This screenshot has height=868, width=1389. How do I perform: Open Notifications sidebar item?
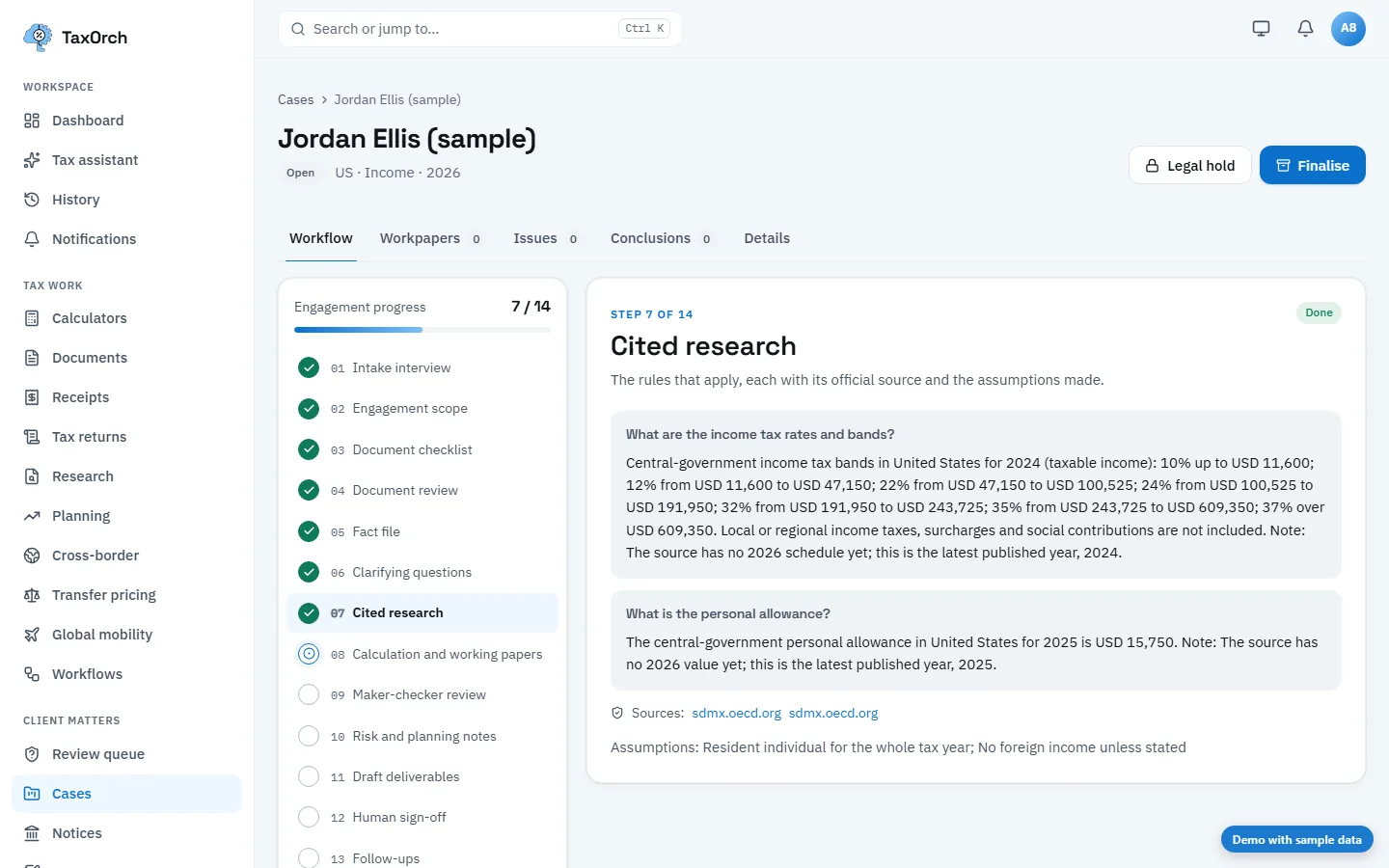click(x=126, y=239)
